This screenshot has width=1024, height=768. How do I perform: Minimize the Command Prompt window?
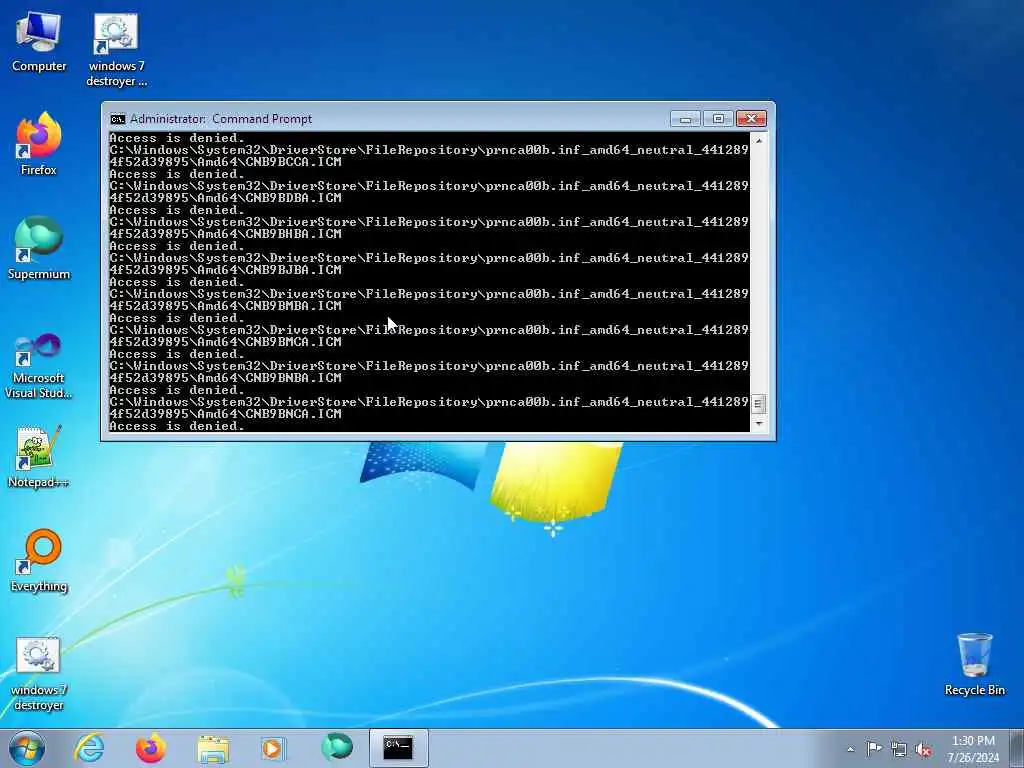point(685,119)
